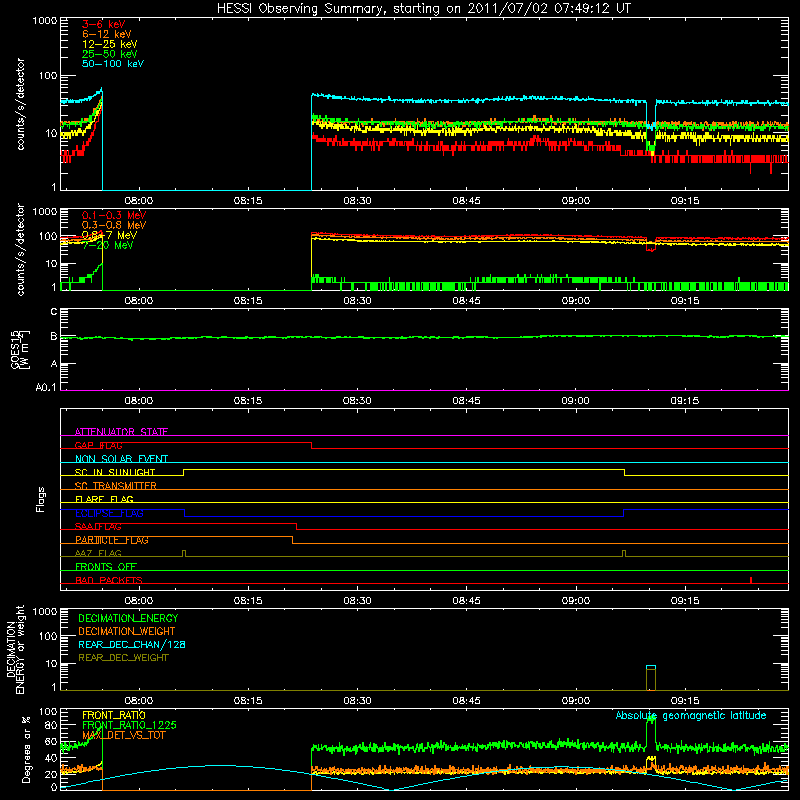800x800 pixels.
Task: Click the FRONTS_OFF flag label
Action: 106,567
